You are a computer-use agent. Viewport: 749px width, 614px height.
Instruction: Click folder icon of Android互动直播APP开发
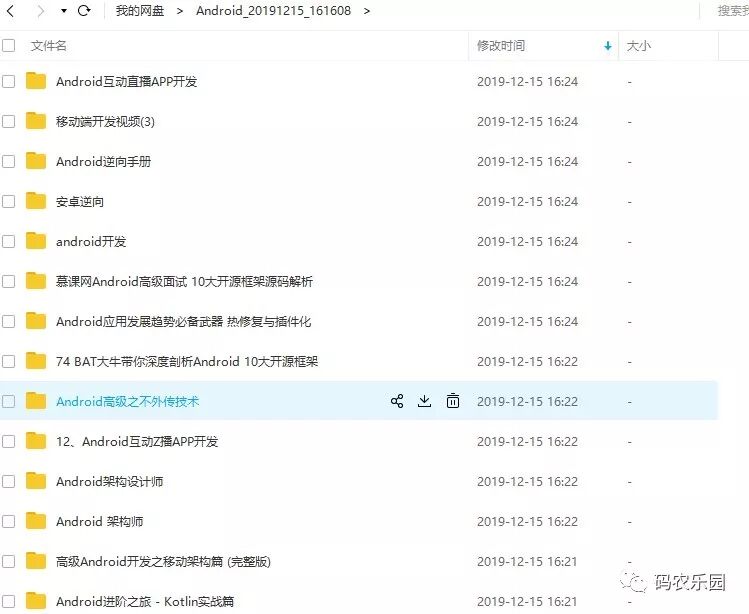pos(36,81)
